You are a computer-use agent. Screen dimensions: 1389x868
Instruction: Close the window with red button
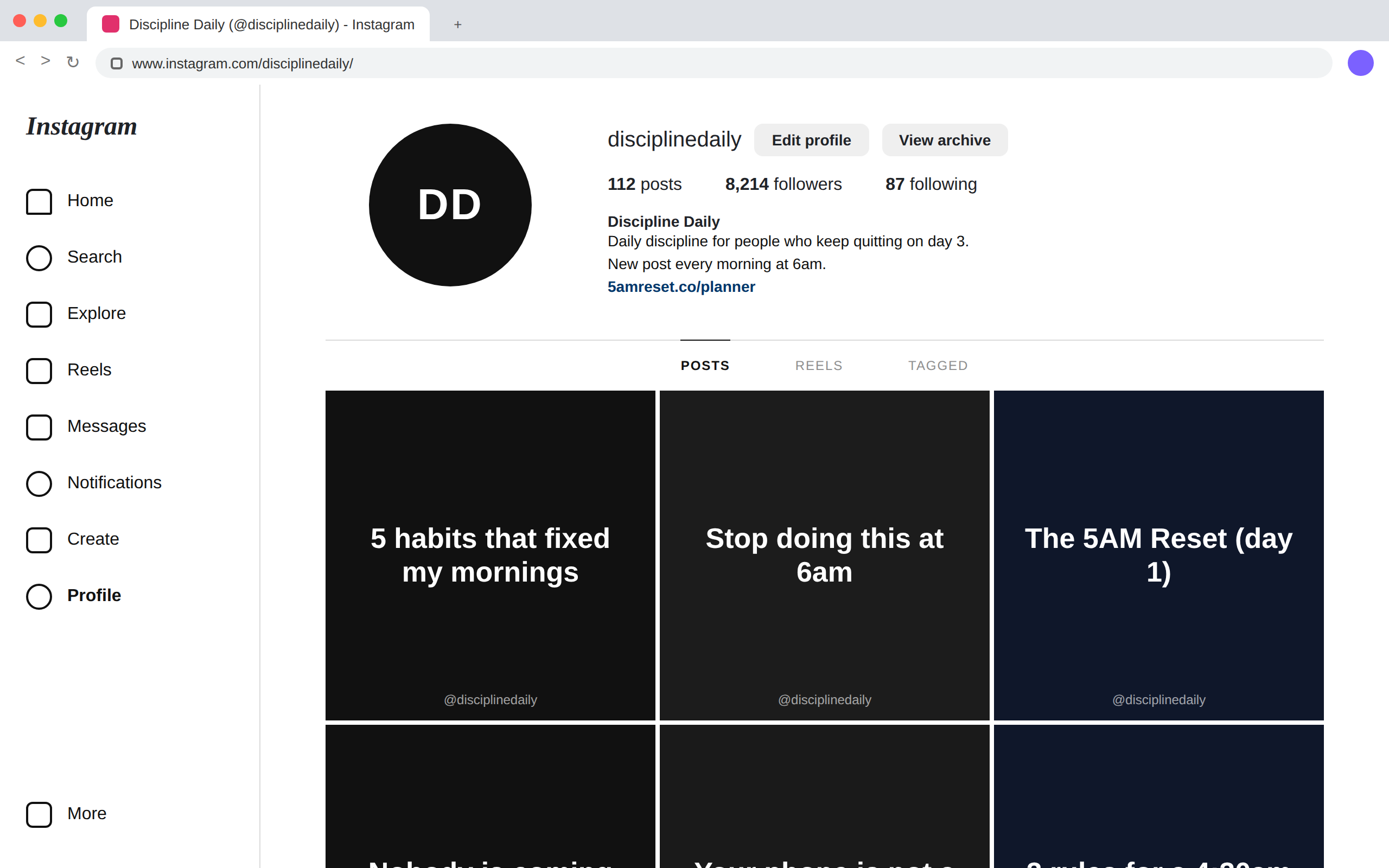20,21
